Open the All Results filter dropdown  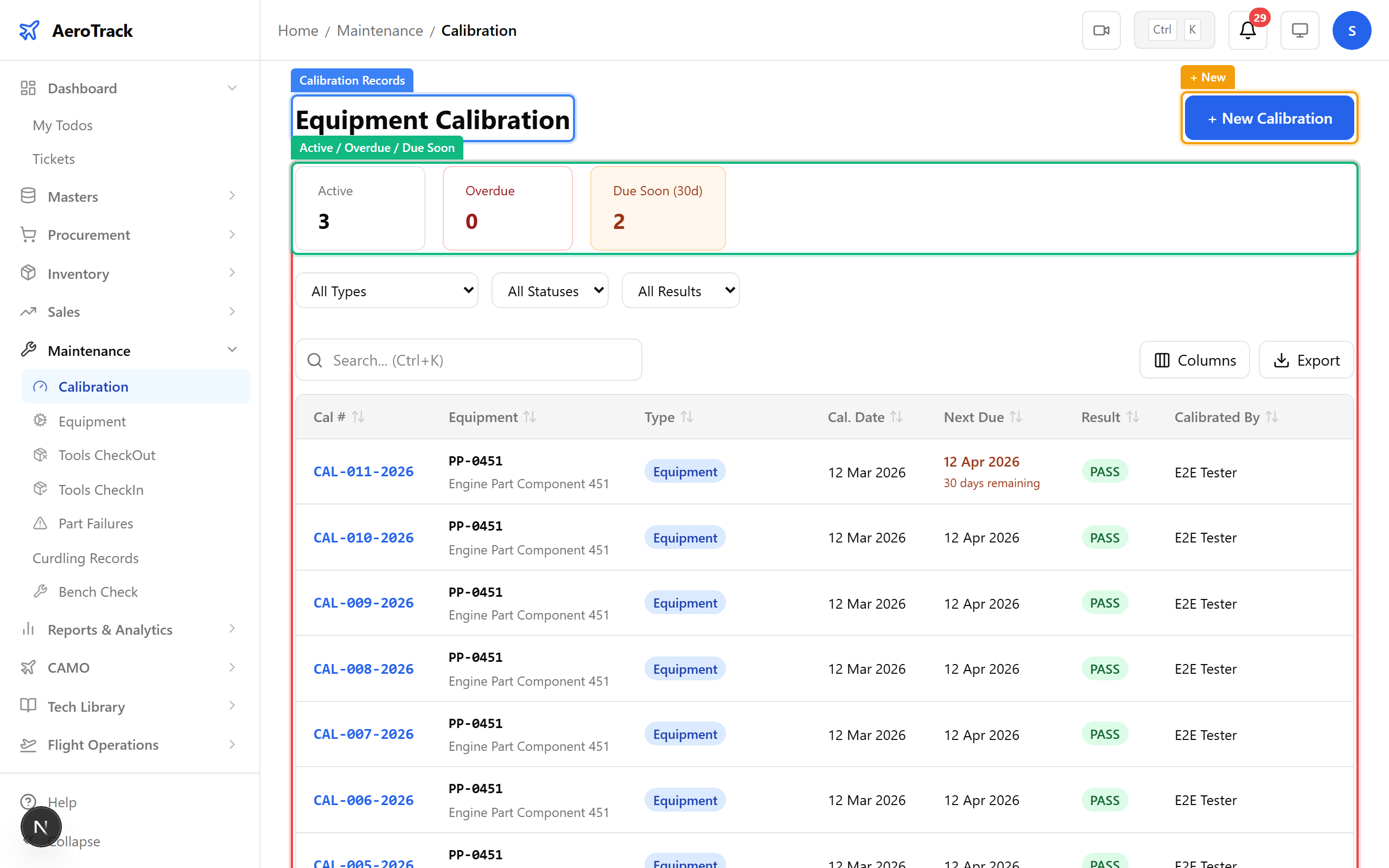tap(681, 291)
